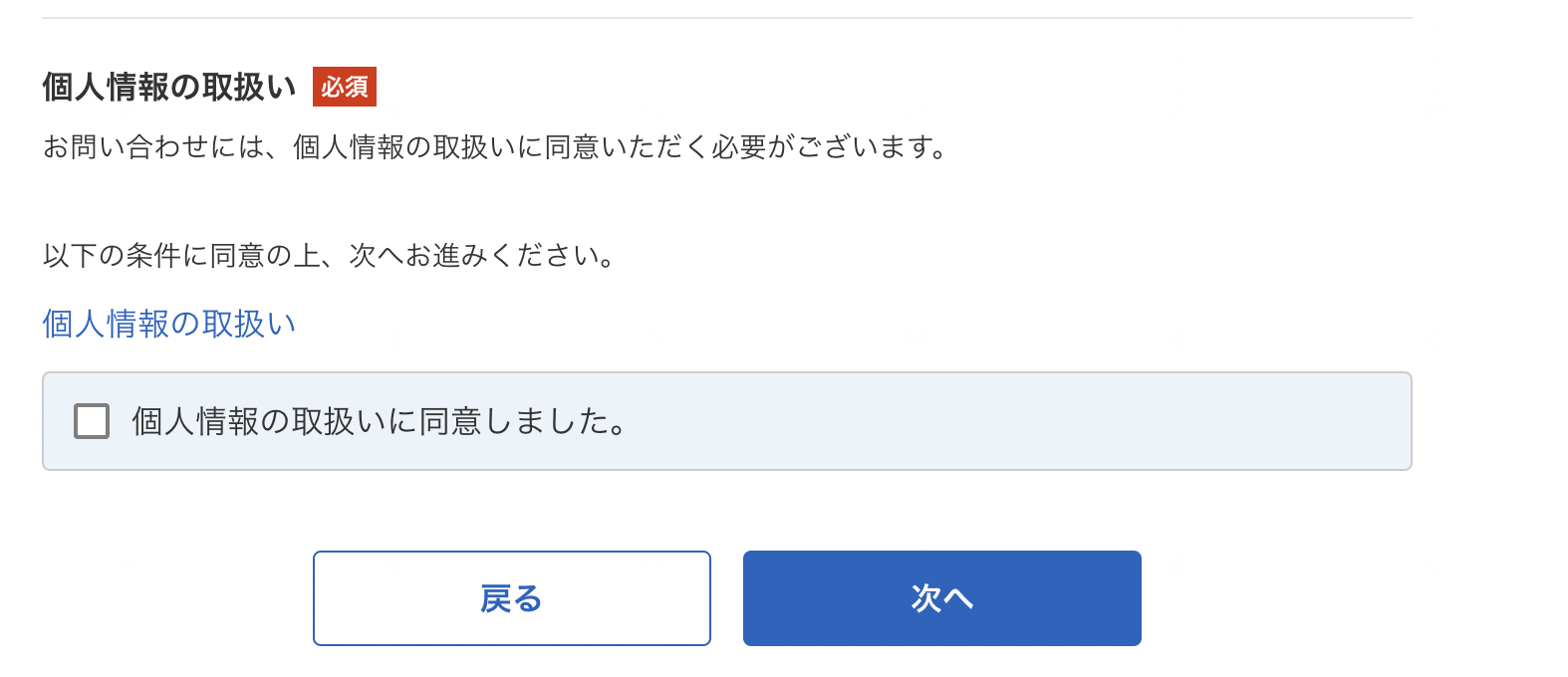
Task: Click the required marker beside the section heading
Action: click(x=345, y=87)
